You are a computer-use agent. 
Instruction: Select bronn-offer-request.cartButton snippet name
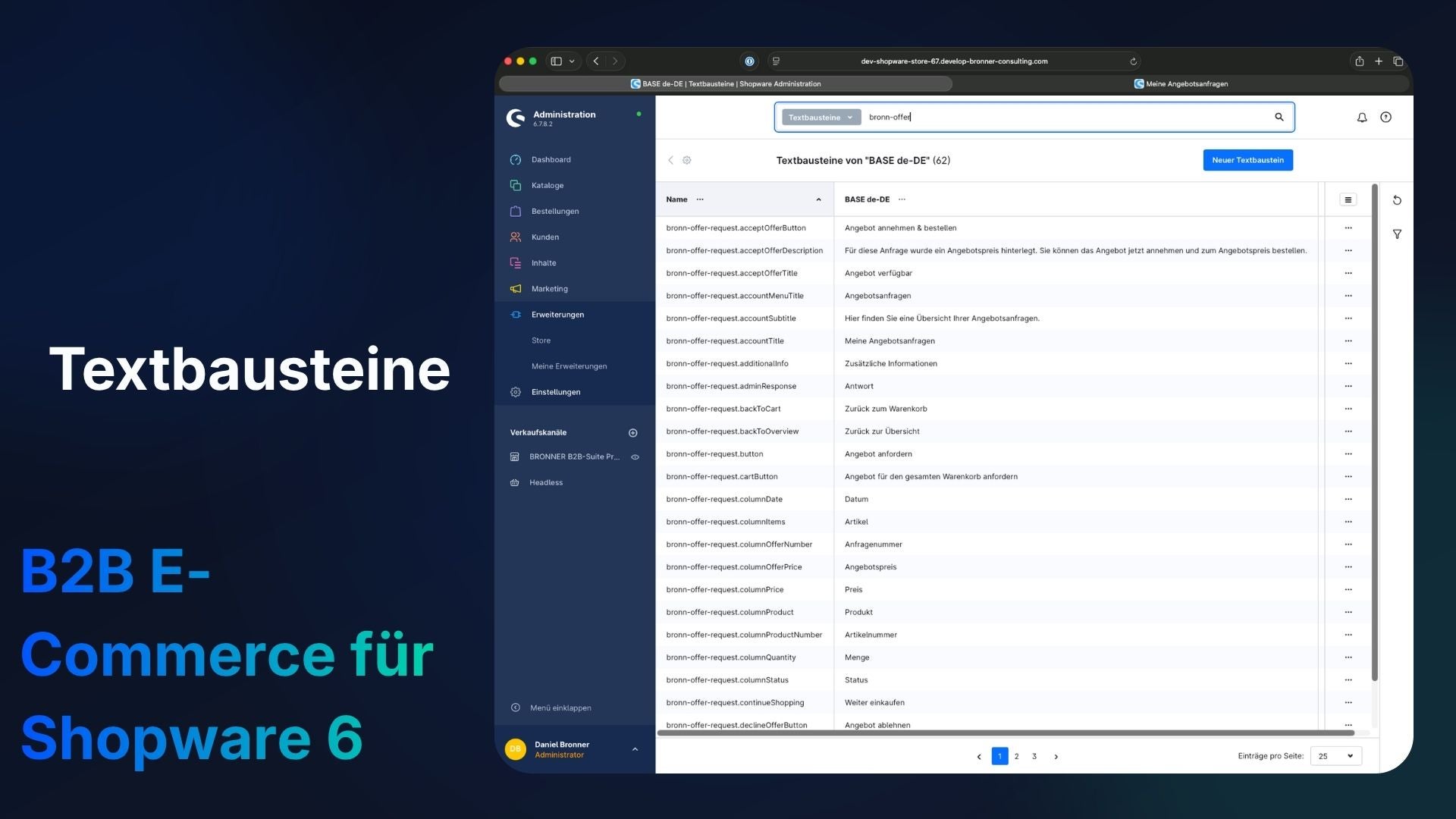[x=722, y=477]
